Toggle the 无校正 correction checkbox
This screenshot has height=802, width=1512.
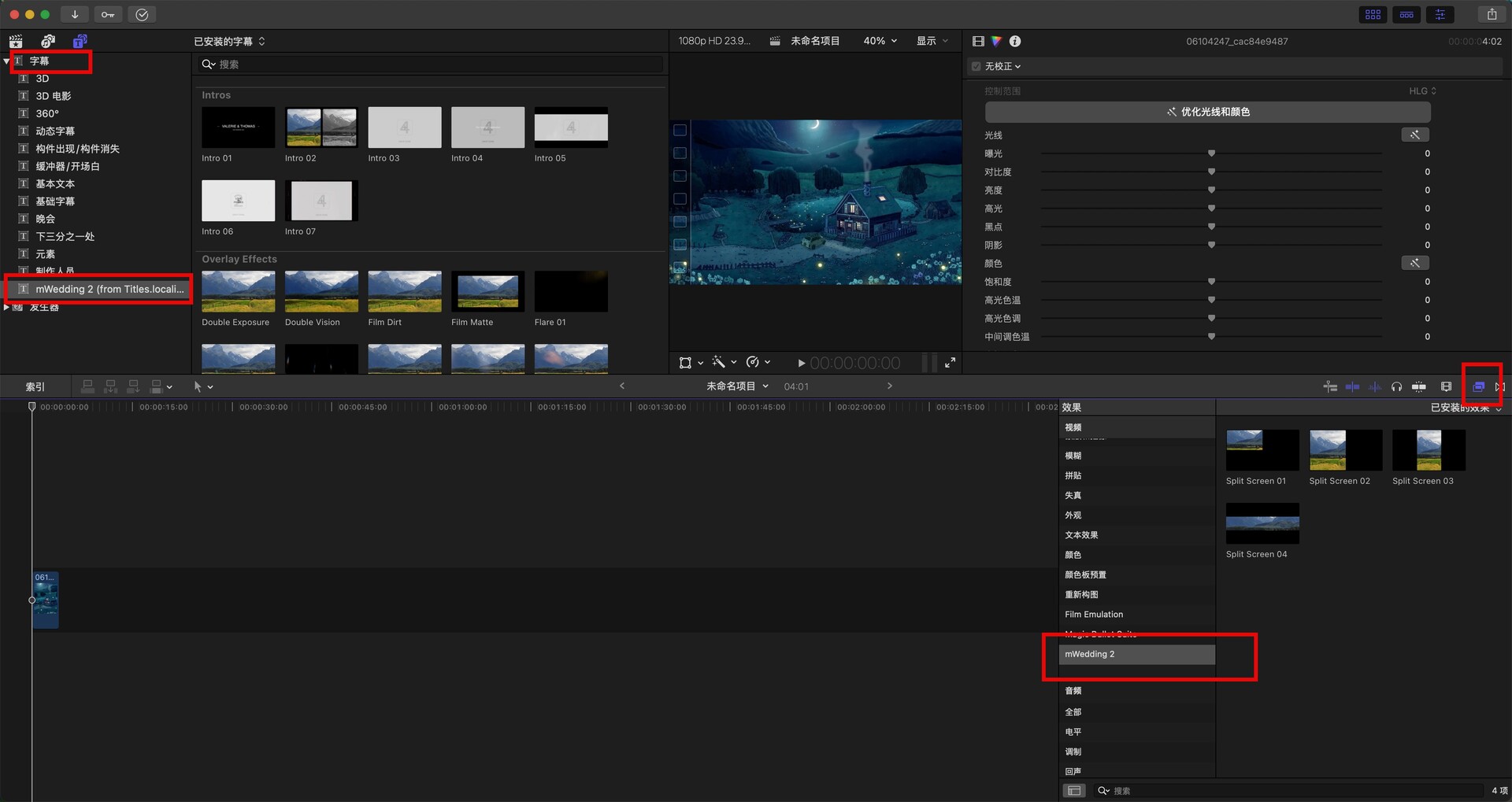976,66
